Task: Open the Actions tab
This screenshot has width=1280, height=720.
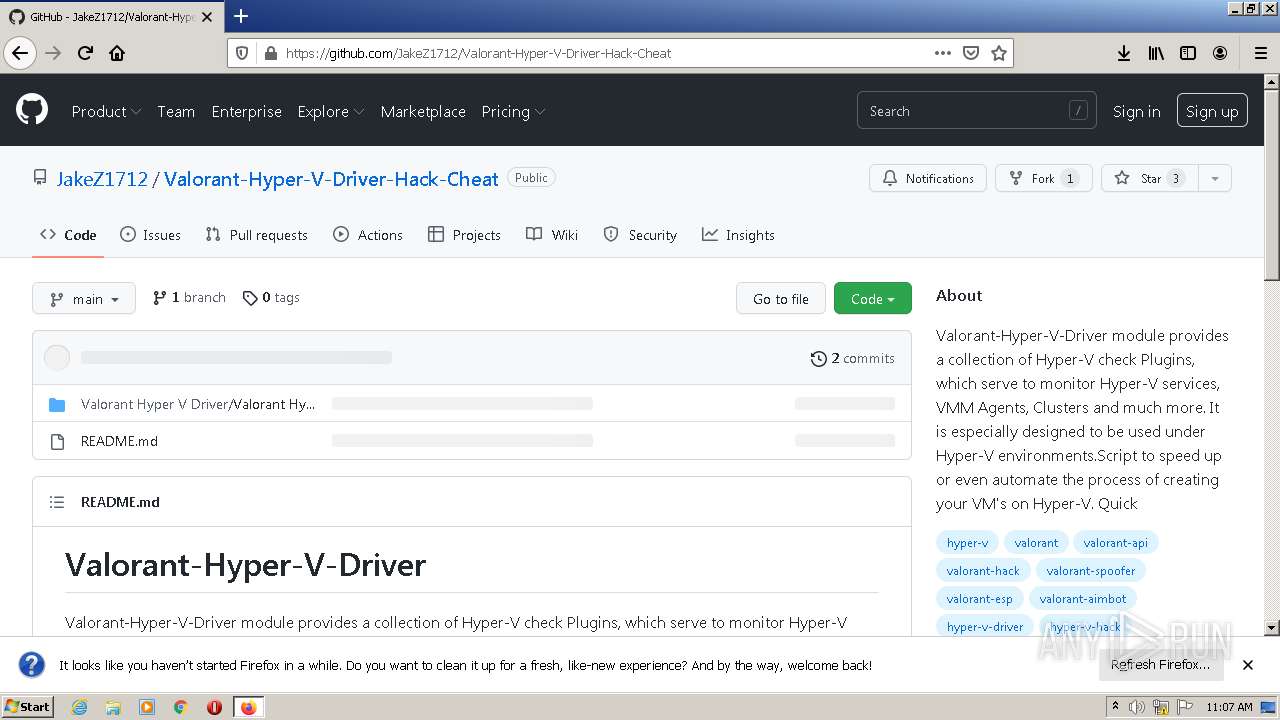Action: pos(368,235)
